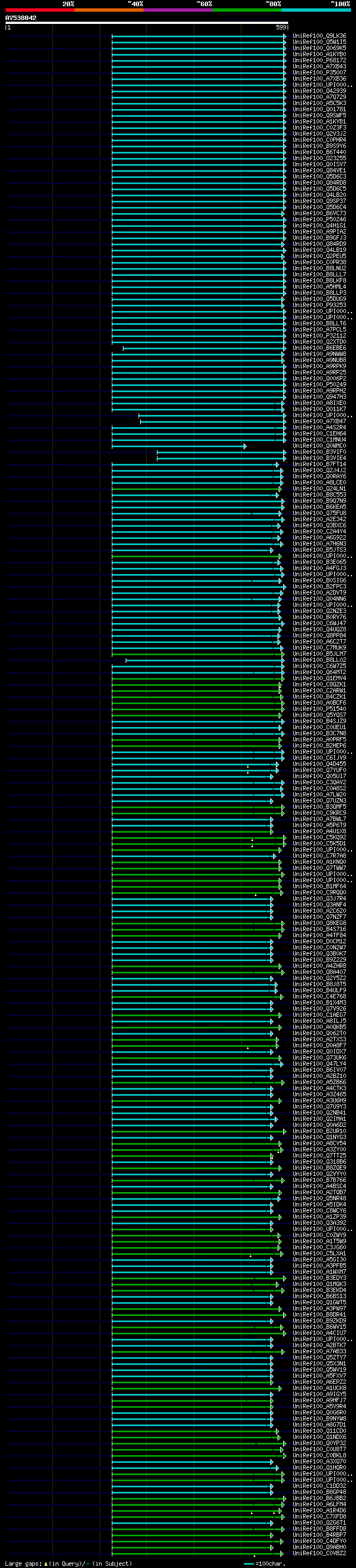Click label UniRef100_B7FT14
This screenshot has height=1568, width=356.
click(319, 464)
